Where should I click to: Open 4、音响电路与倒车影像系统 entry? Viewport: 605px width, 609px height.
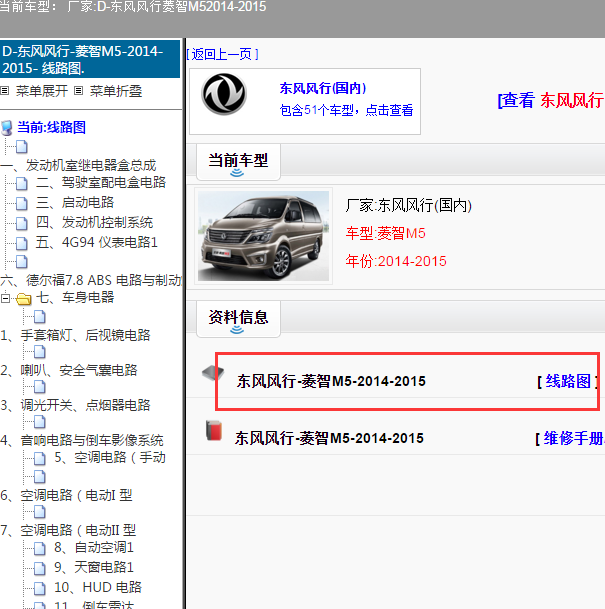coord(82,440)
